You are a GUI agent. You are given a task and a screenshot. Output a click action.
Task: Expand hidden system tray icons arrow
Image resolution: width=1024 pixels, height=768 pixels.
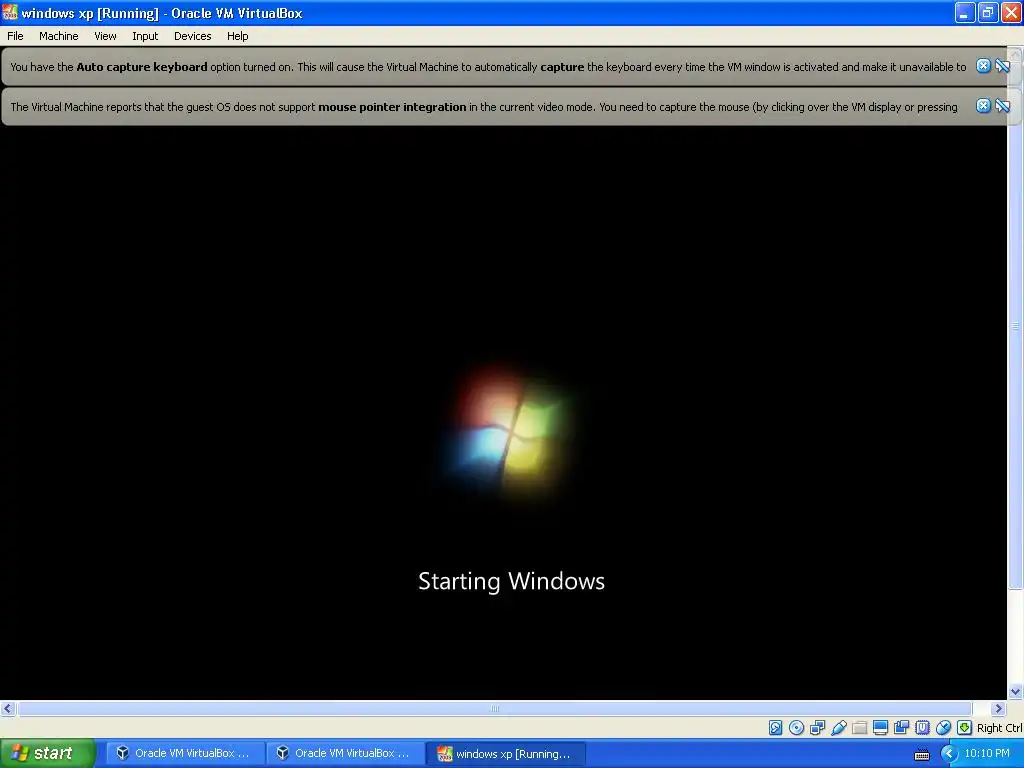[x=948, y=754]
